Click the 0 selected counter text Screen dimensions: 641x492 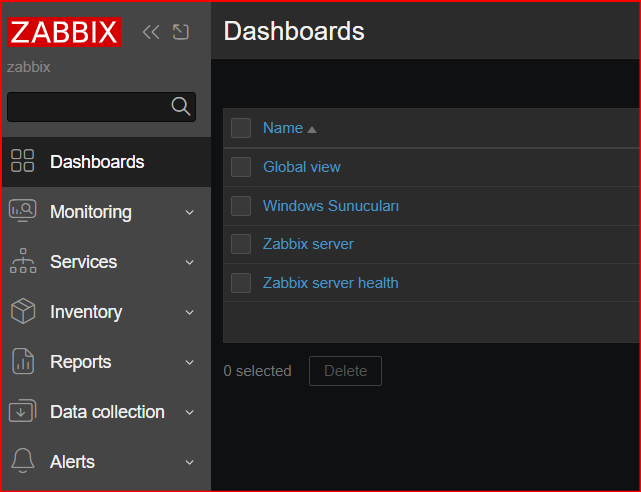pos(258,371)
